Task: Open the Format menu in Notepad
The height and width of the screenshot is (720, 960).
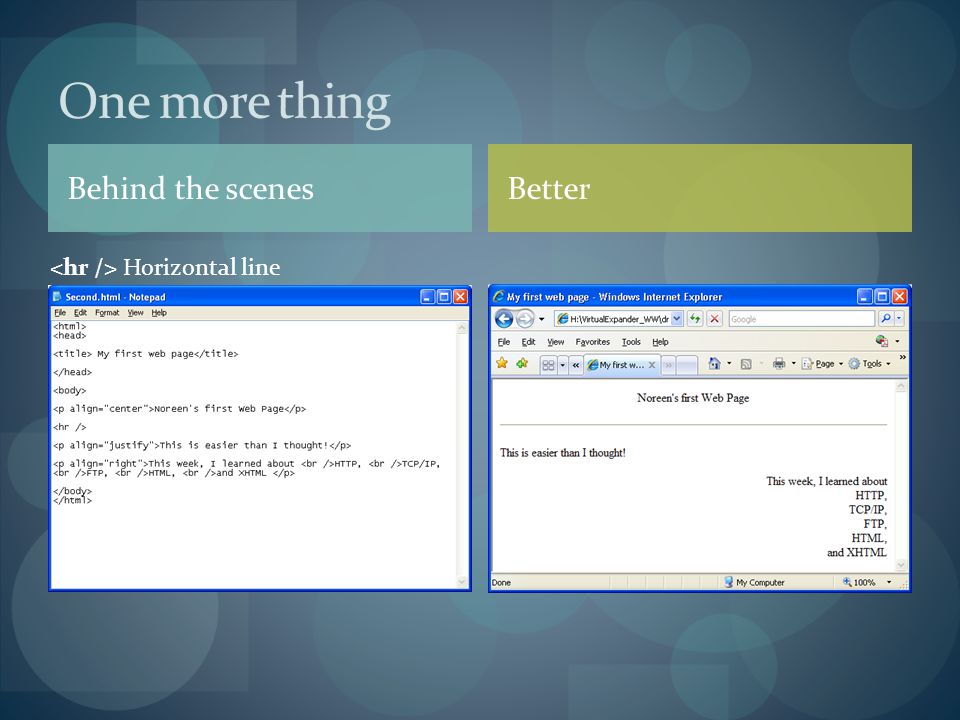Action: [107, 313]
